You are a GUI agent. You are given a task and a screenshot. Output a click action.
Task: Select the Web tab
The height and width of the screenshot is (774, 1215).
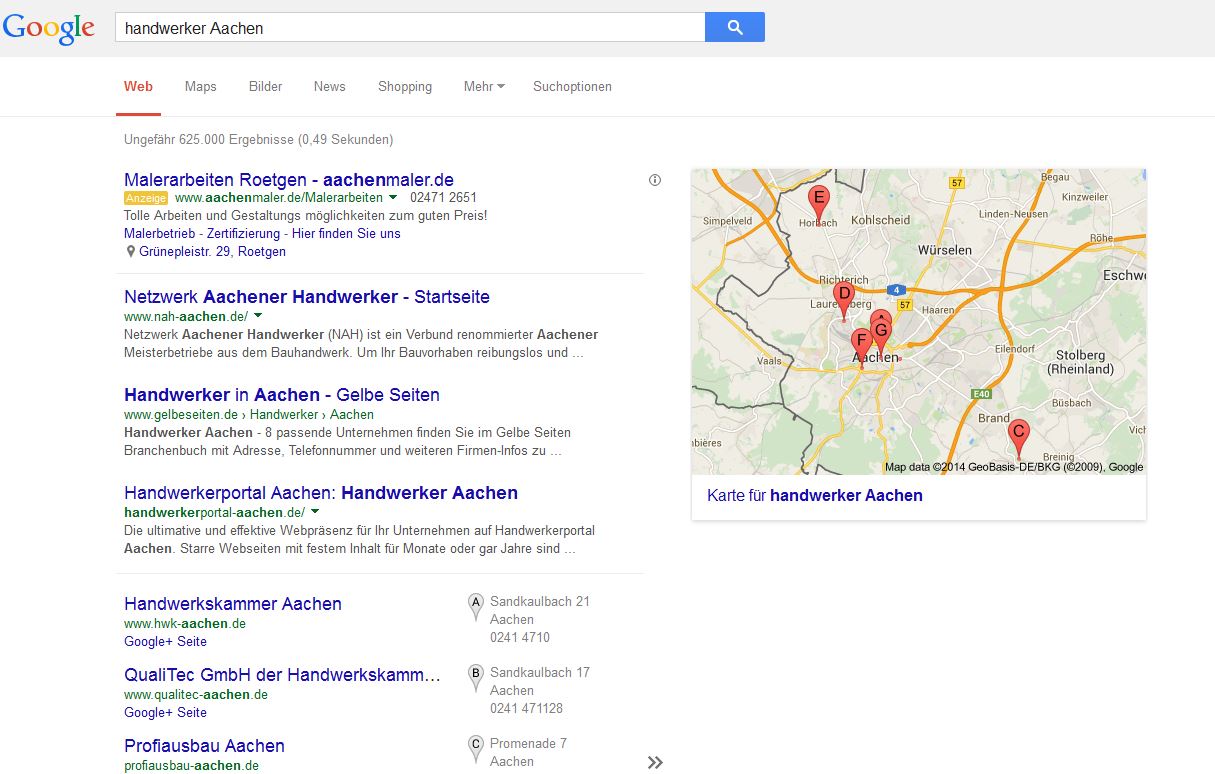[138, 87]
